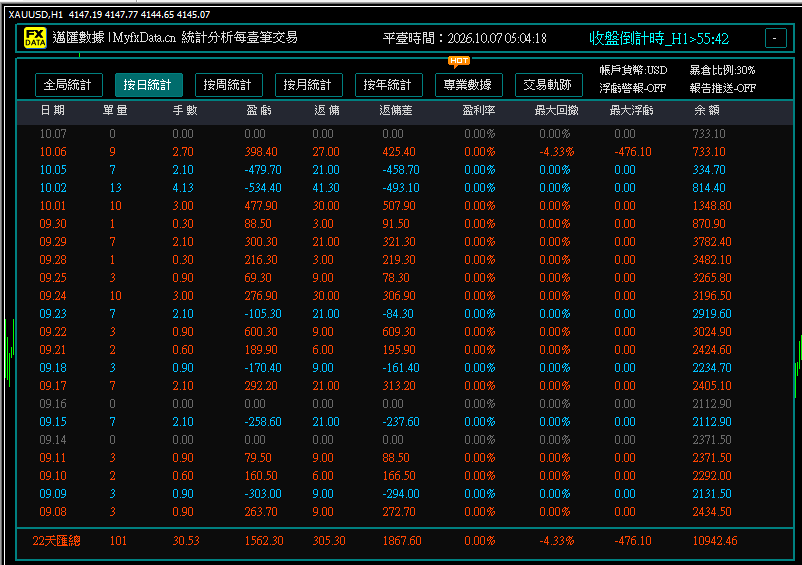Viewport: 802px width, 565px height.
Task: Collapse the panel with the minus button
Action: click(x=775, y=38)
